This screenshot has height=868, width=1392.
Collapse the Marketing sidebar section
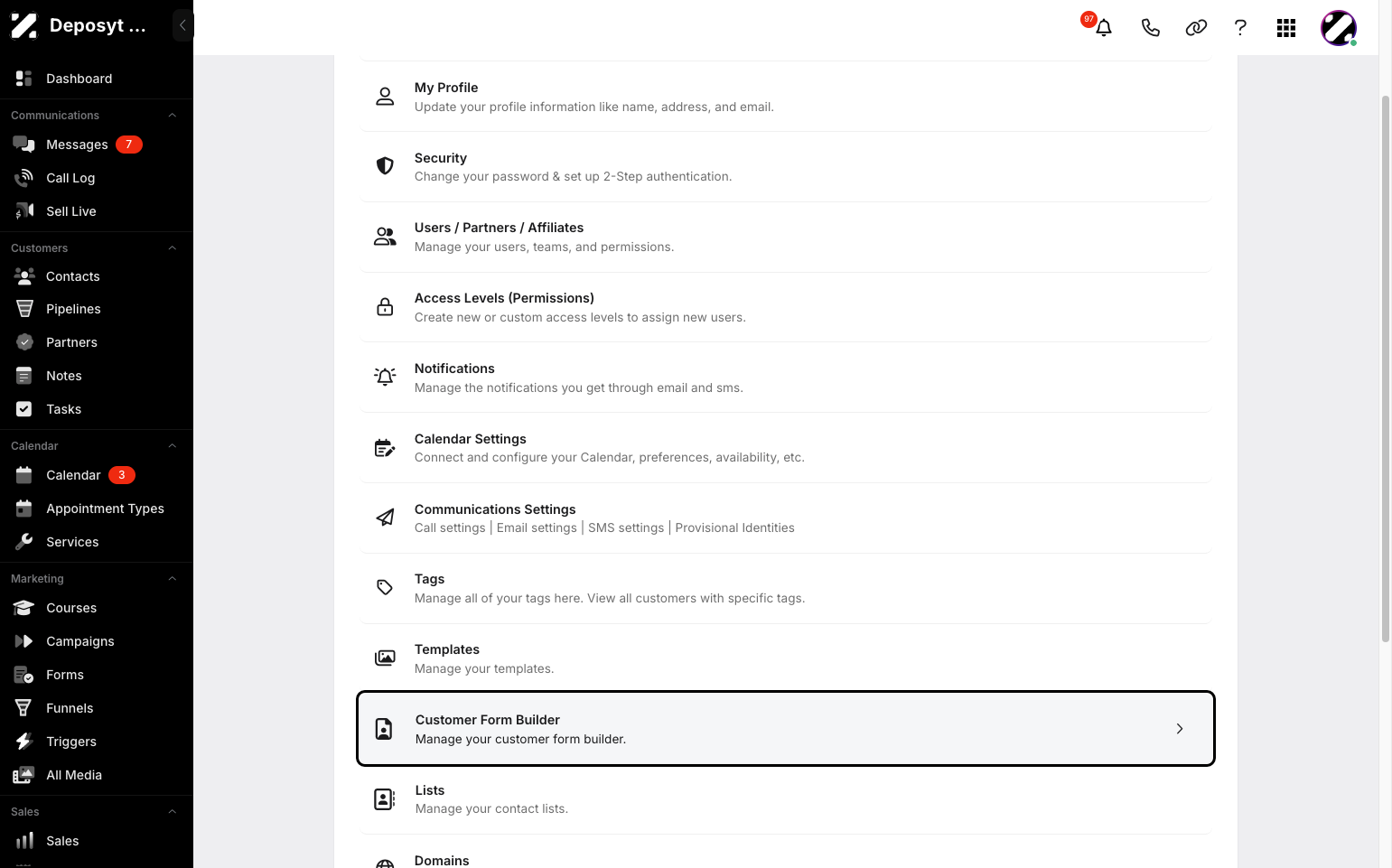(x=172, y=579)
